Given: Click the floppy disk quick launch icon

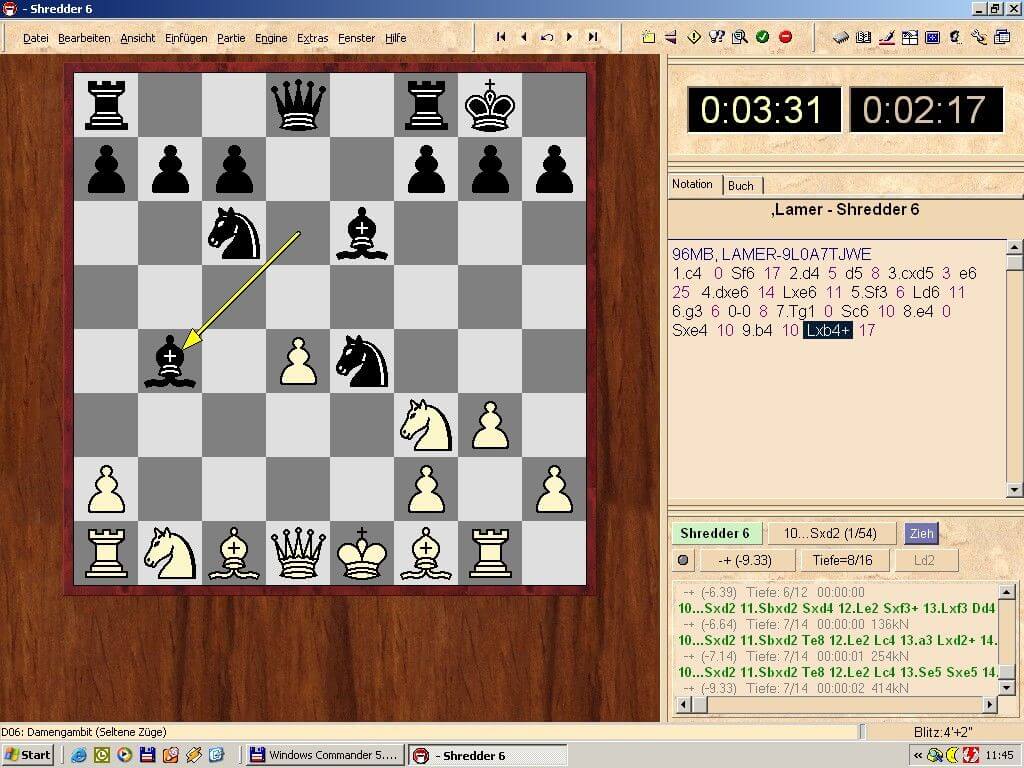Looking at the screenshot, I should (148, 755).
